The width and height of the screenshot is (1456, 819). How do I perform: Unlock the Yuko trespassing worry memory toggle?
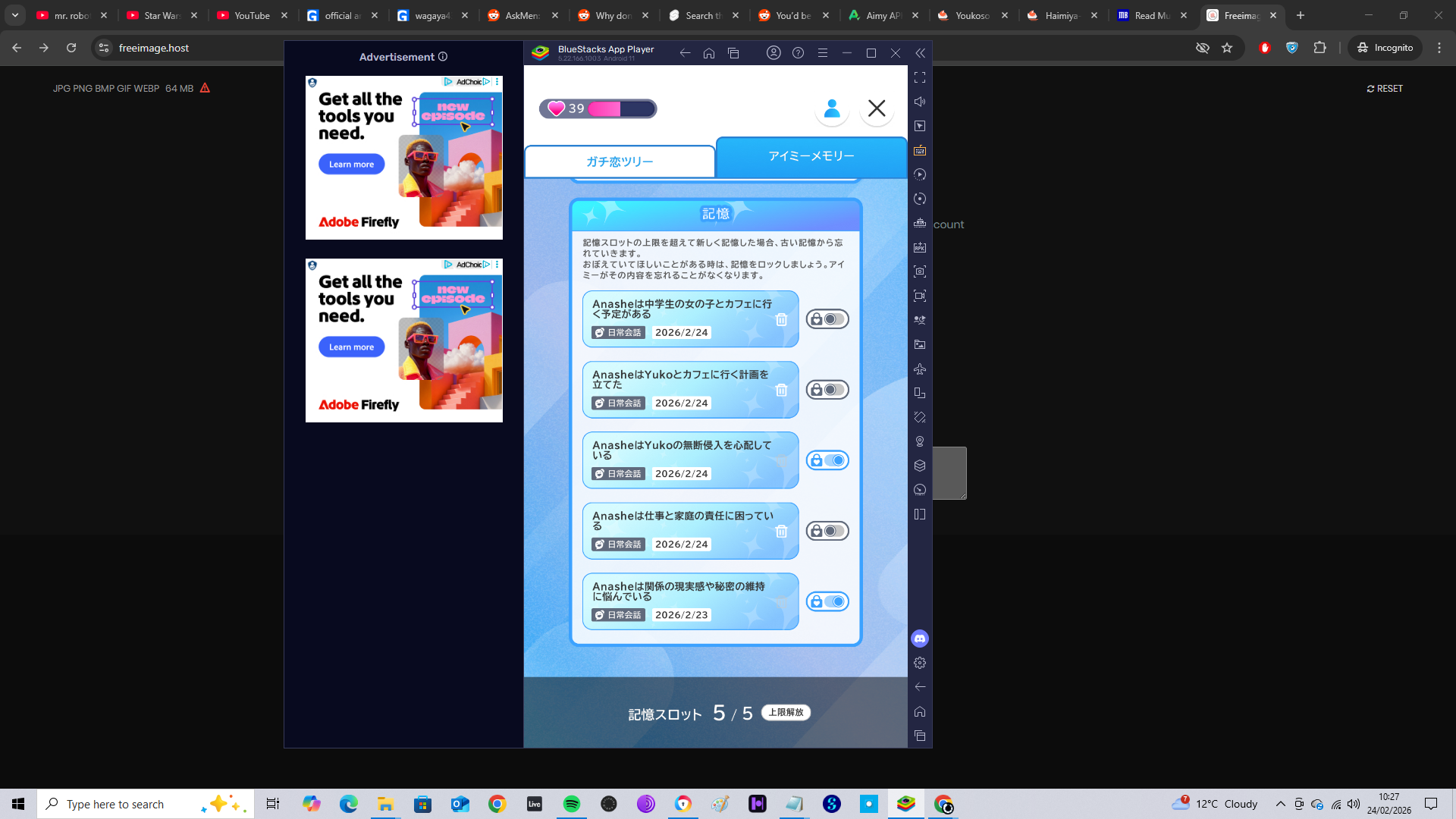827,460
